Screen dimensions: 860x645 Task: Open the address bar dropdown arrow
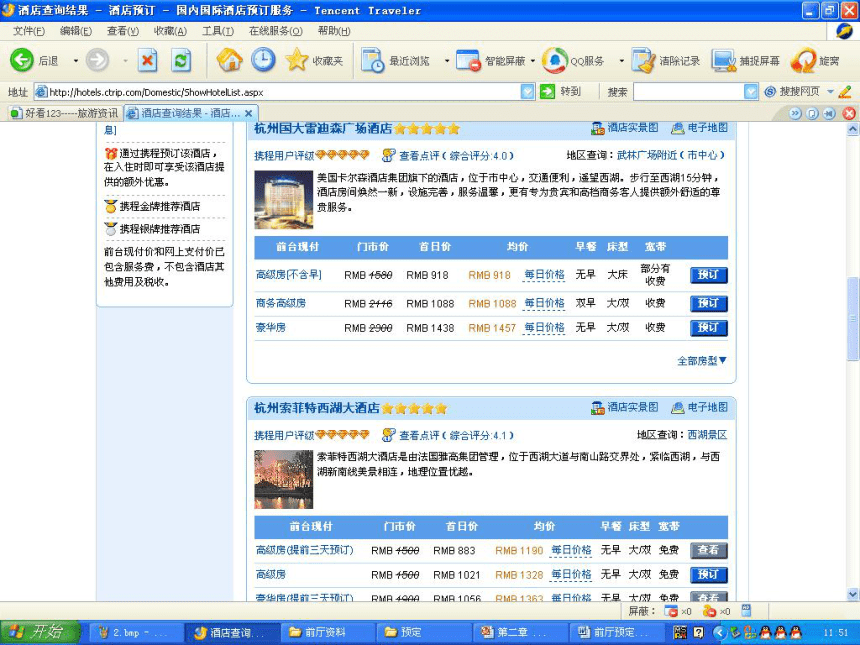pos(527,92)
